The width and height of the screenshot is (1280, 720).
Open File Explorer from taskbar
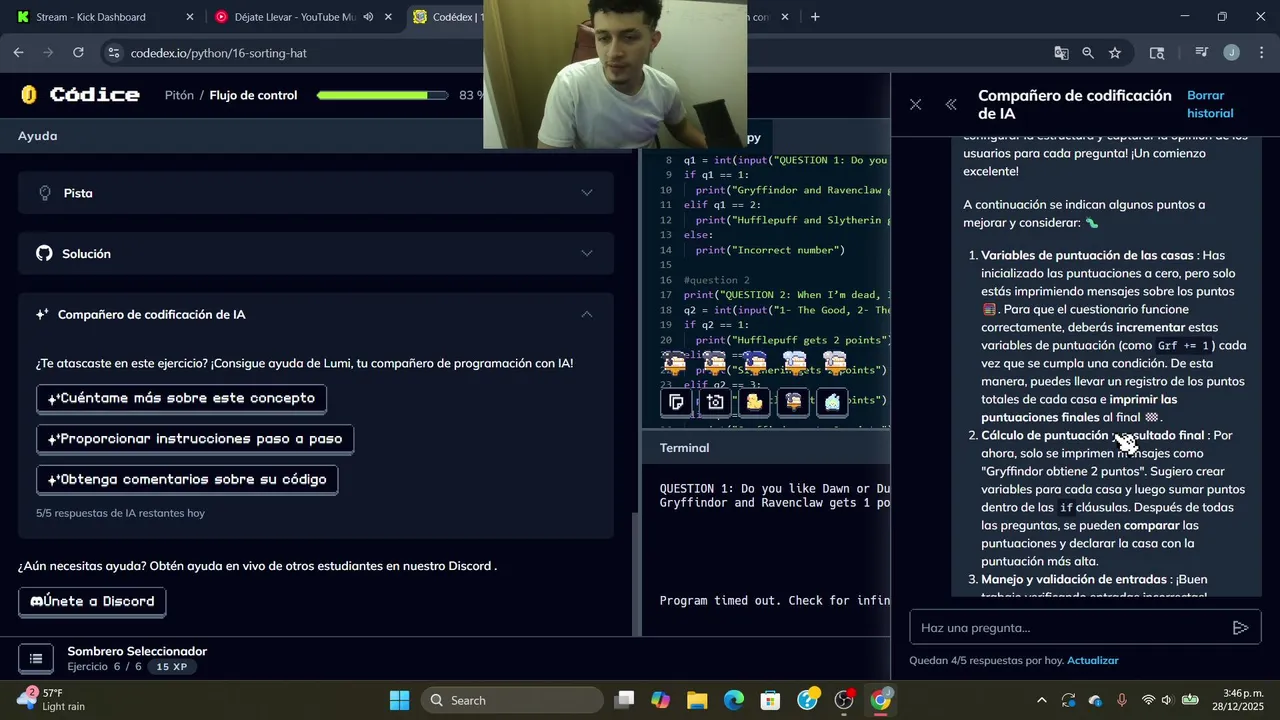697,700
